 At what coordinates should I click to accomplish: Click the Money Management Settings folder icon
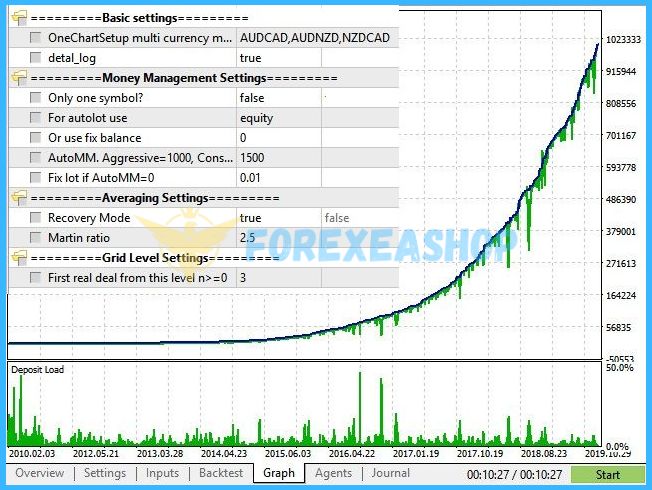19,78
